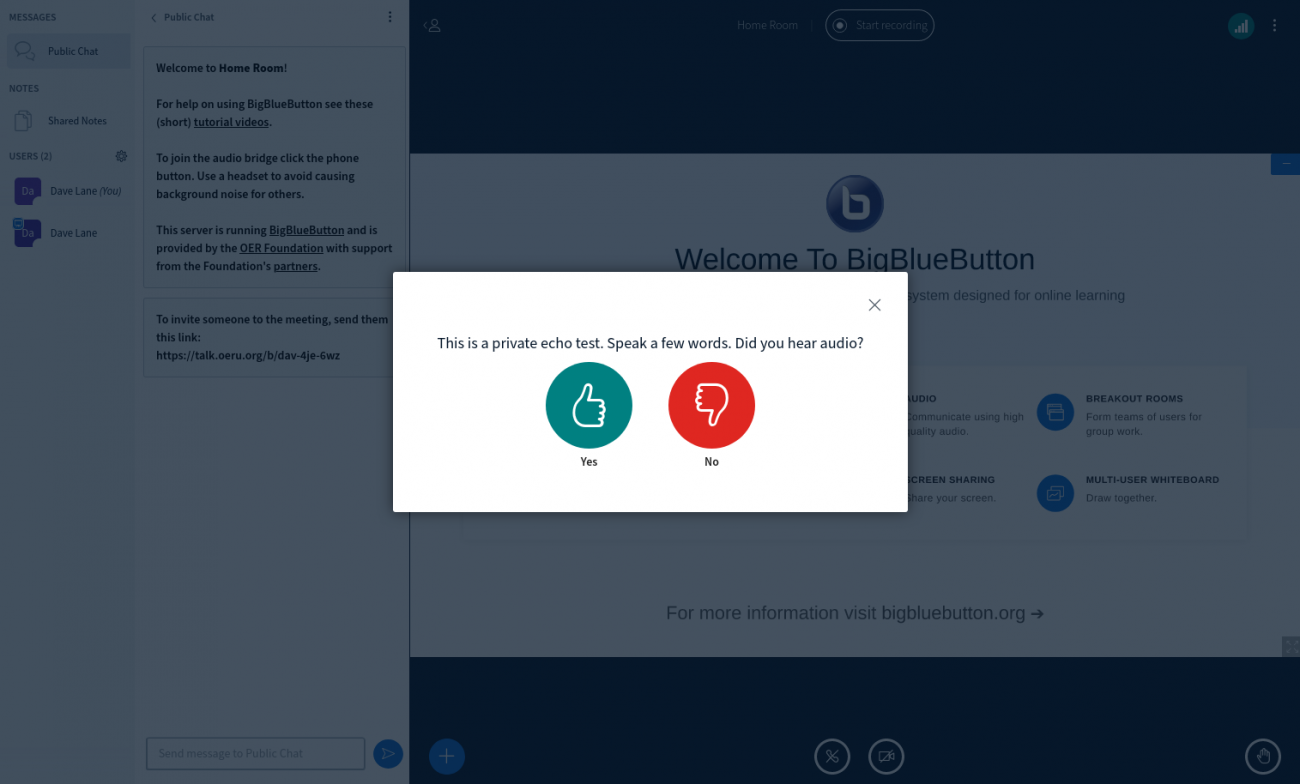Click the red thumbs-down No button
Image resolution: width=1300 pixels, height=784 pixels.
(711, 405)
